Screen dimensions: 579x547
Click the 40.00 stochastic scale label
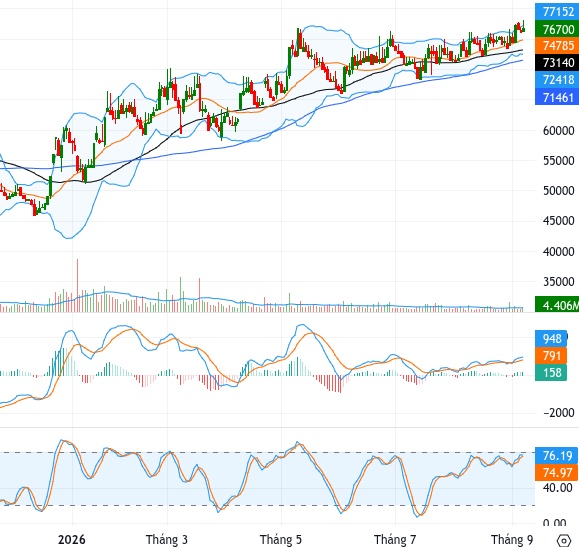click(x=558, y=488)
